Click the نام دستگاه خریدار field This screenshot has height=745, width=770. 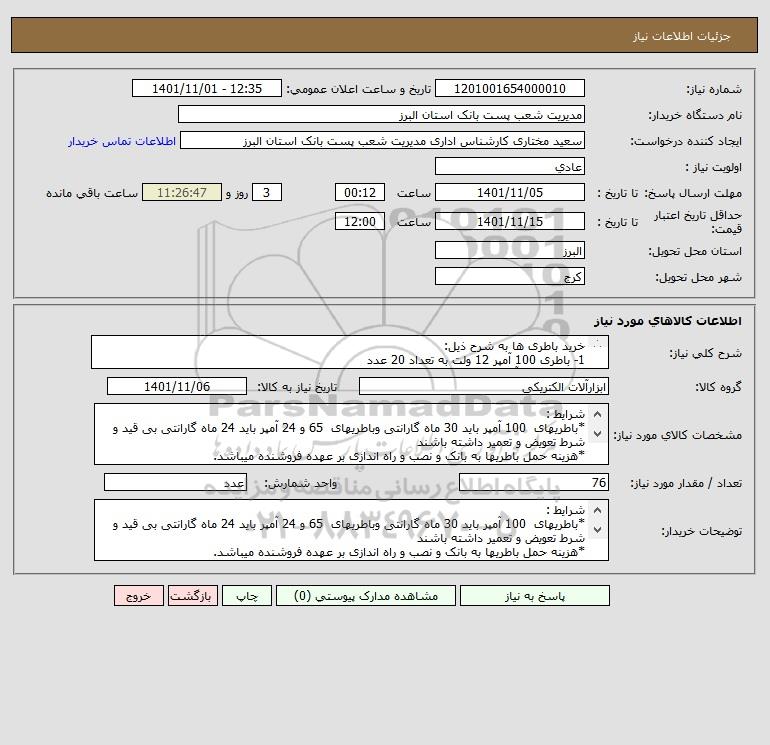coord(381,114)
